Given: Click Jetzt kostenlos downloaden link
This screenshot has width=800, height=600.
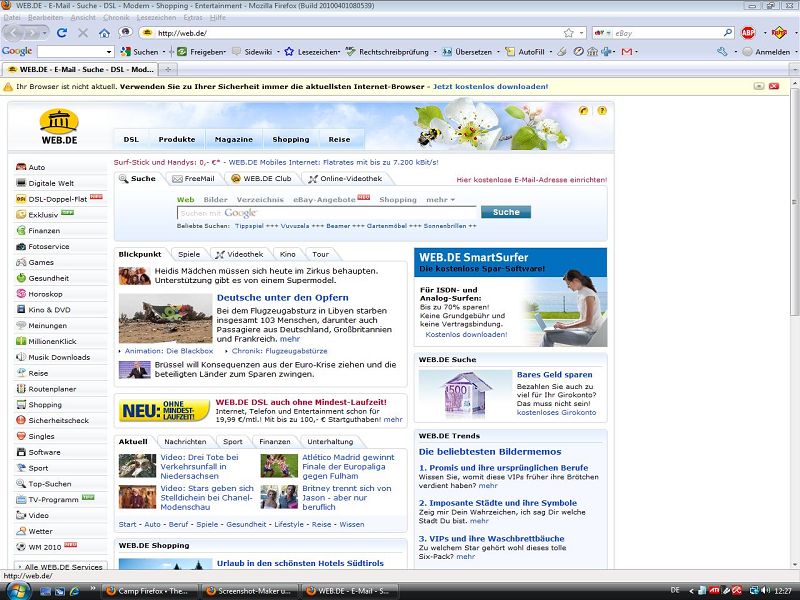Looking at the screenshot, I should 490,87.
